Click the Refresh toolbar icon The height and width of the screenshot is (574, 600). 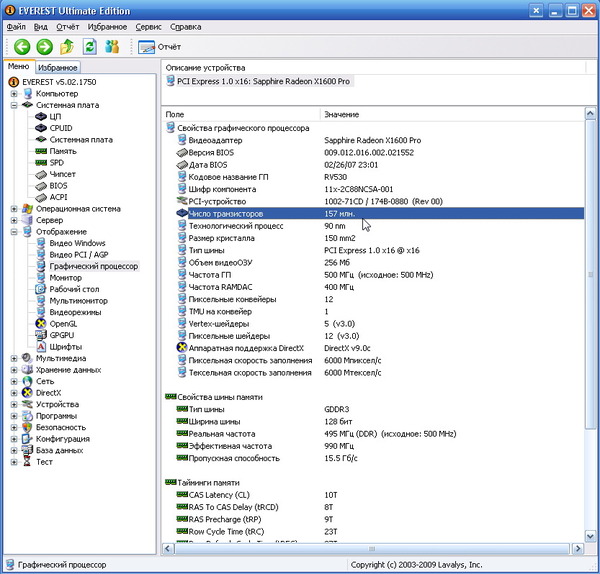[x=90, y=47]
